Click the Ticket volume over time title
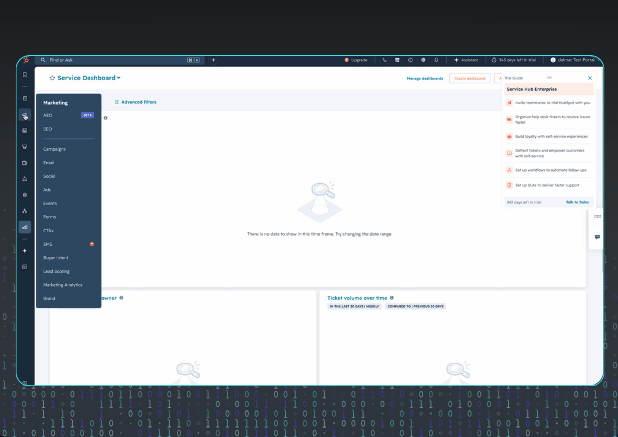 [357, 298]
